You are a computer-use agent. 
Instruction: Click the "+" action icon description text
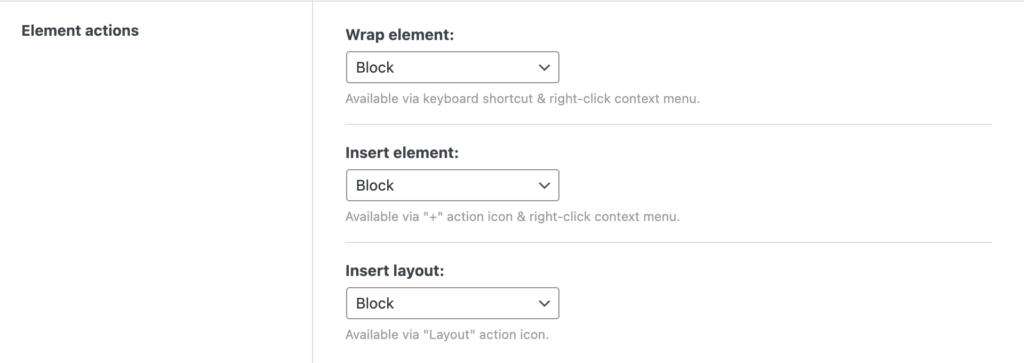click(x=513, y=217)
